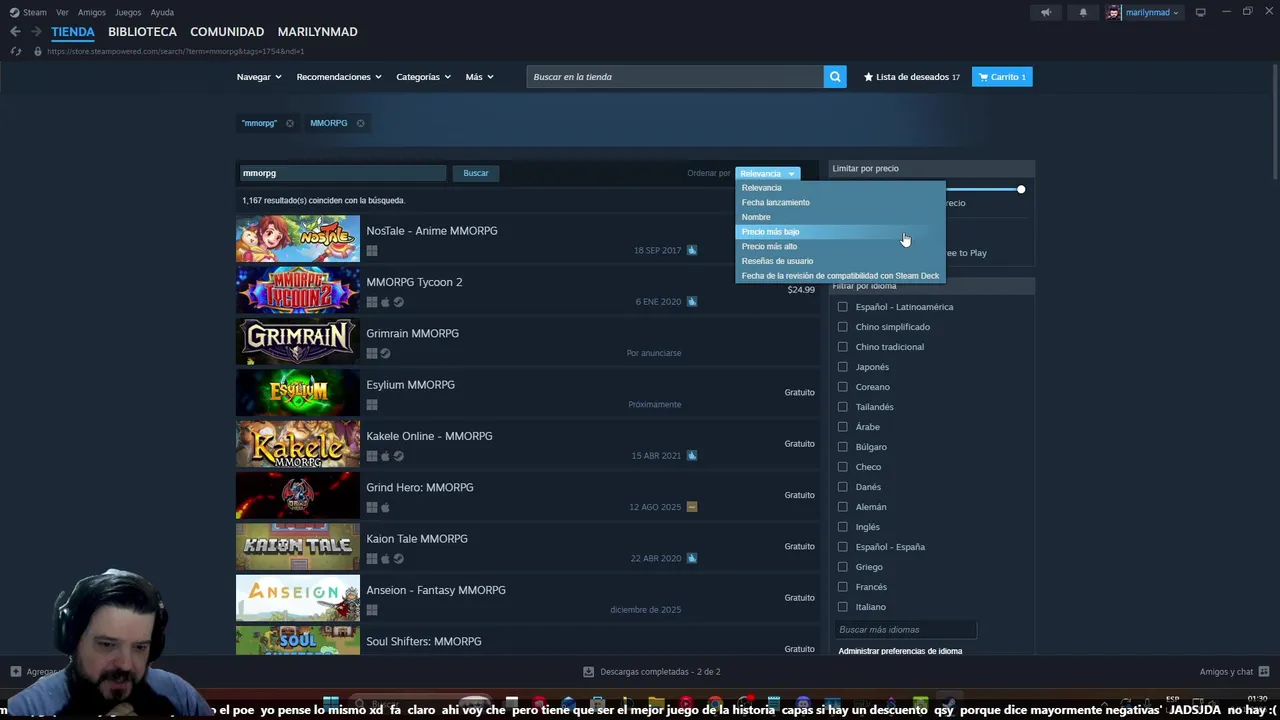Reload the store page

coord(15,51)
